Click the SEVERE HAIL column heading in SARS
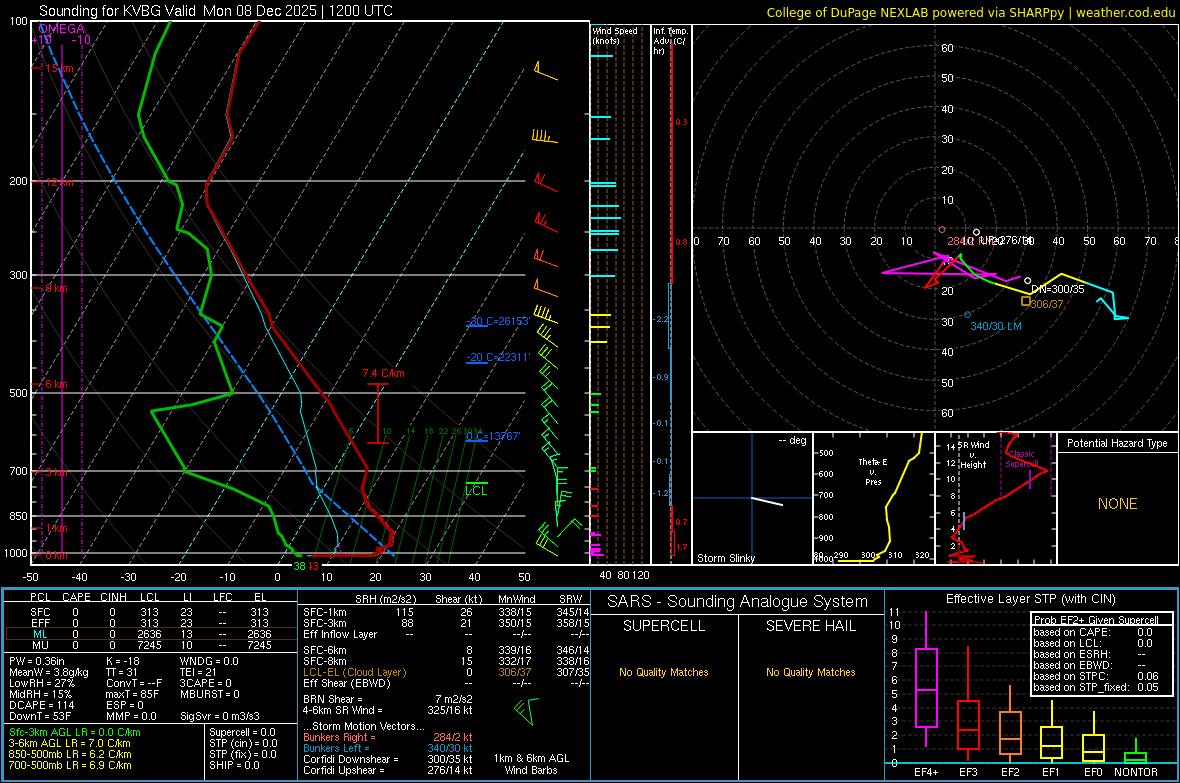 pos(810,626)
